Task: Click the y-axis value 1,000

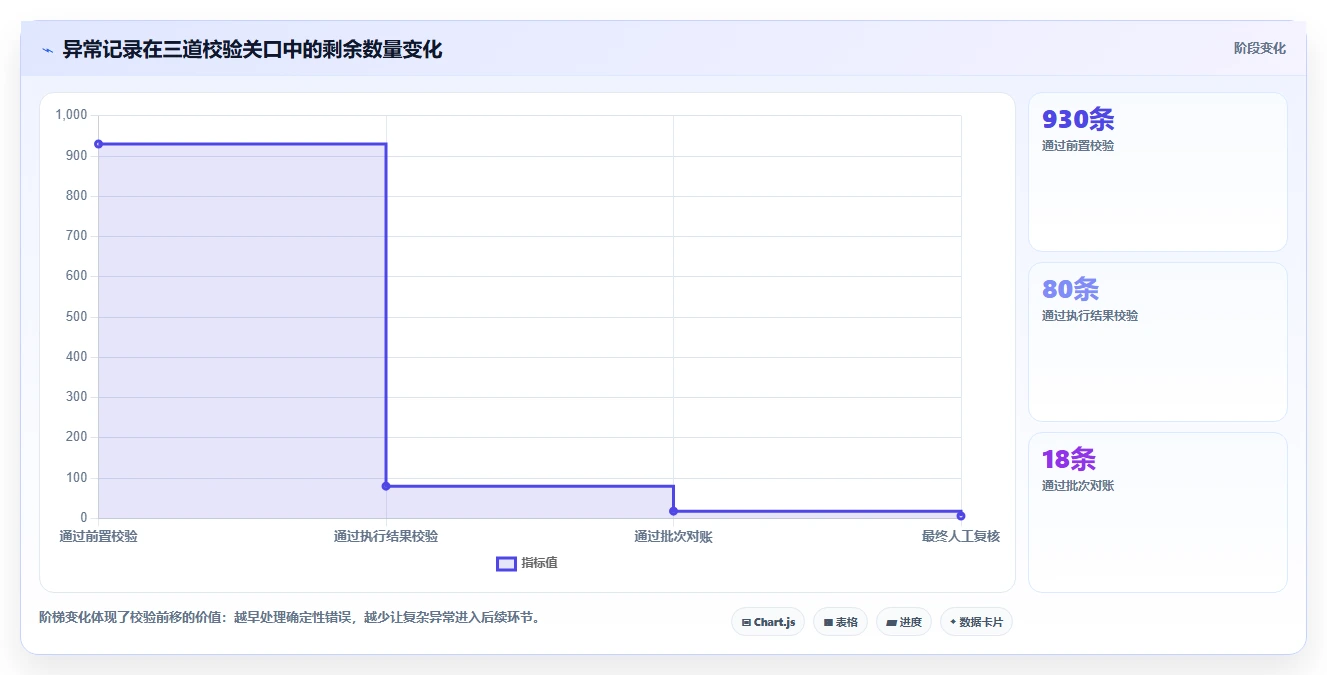Action: tap(71, 115)
